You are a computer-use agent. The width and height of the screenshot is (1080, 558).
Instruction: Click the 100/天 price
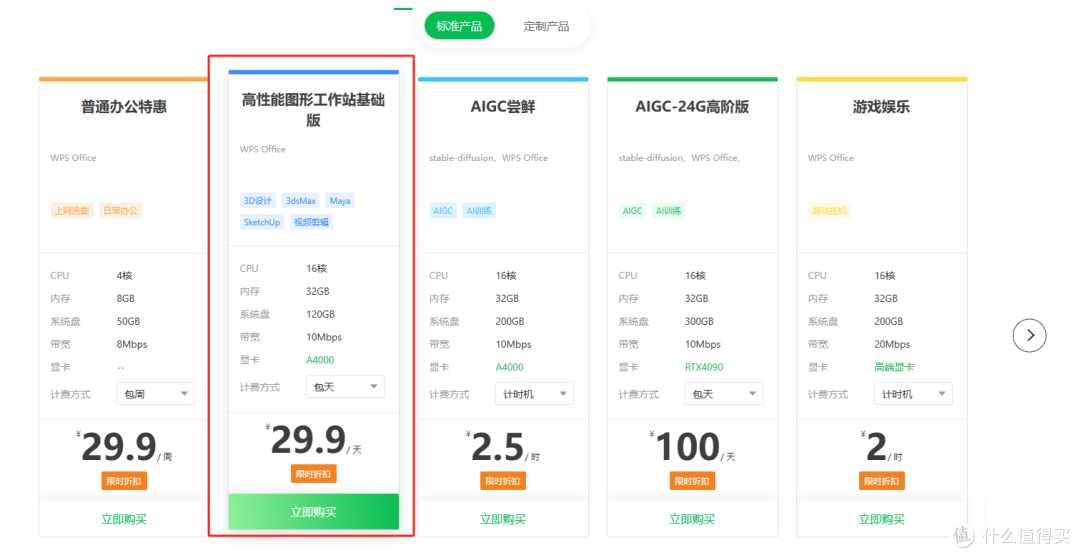(x=692, y=446)
